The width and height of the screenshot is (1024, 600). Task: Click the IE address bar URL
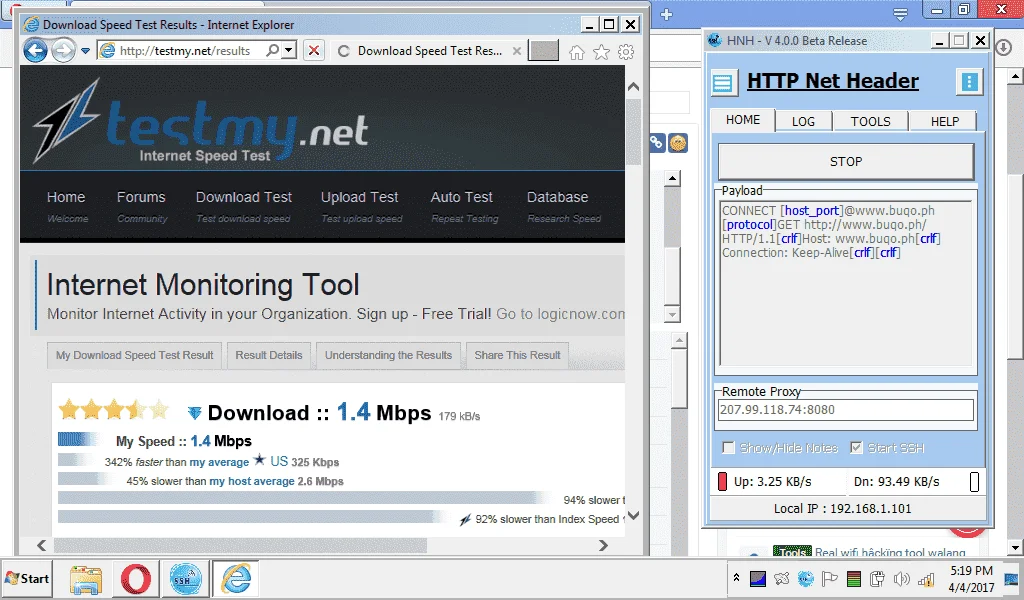(x=185, y=51)
